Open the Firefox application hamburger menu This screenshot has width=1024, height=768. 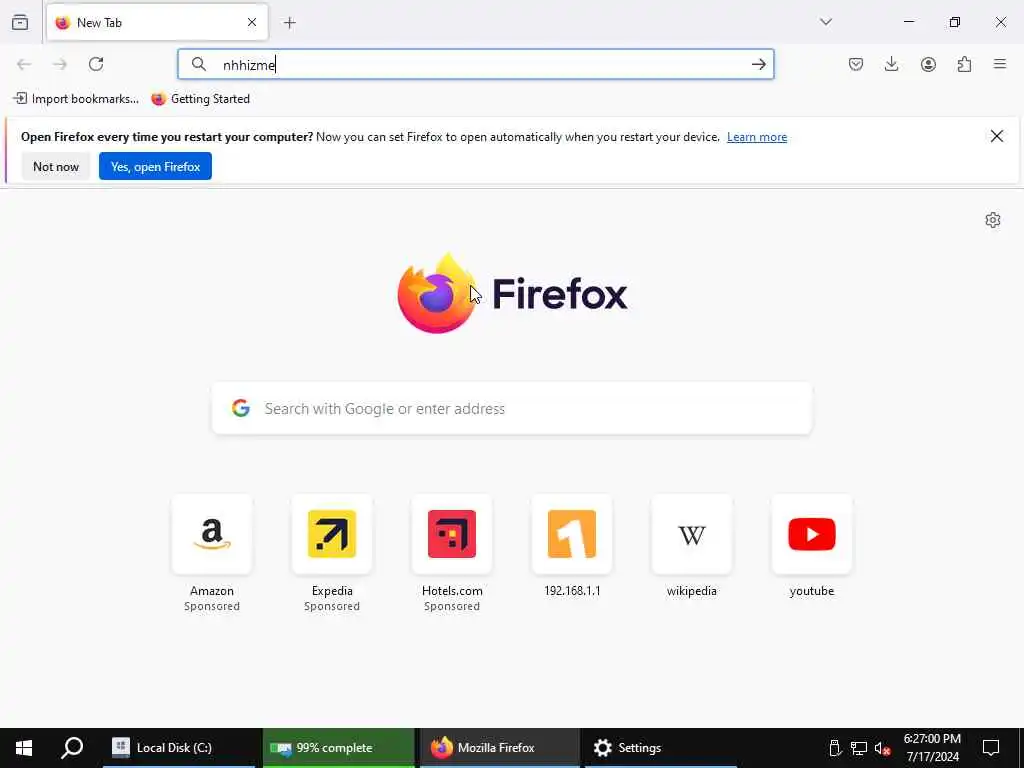point(1000,64)
